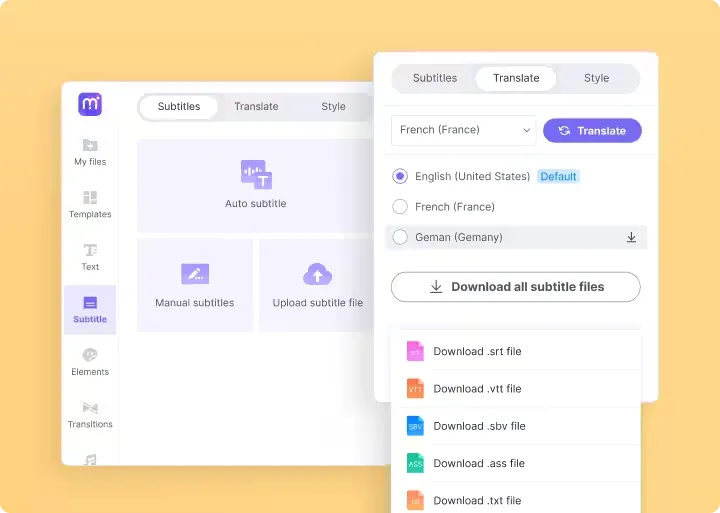
Task: Switch to Translate tab in left panel
Action: coord(256,107)
